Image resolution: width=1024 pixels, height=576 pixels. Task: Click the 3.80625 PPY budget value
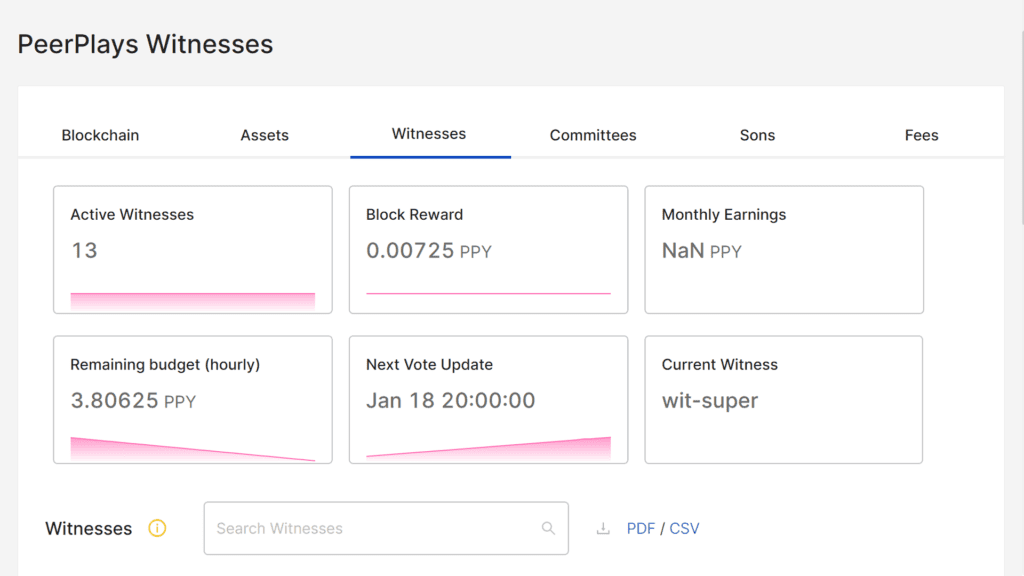[133, 400]
